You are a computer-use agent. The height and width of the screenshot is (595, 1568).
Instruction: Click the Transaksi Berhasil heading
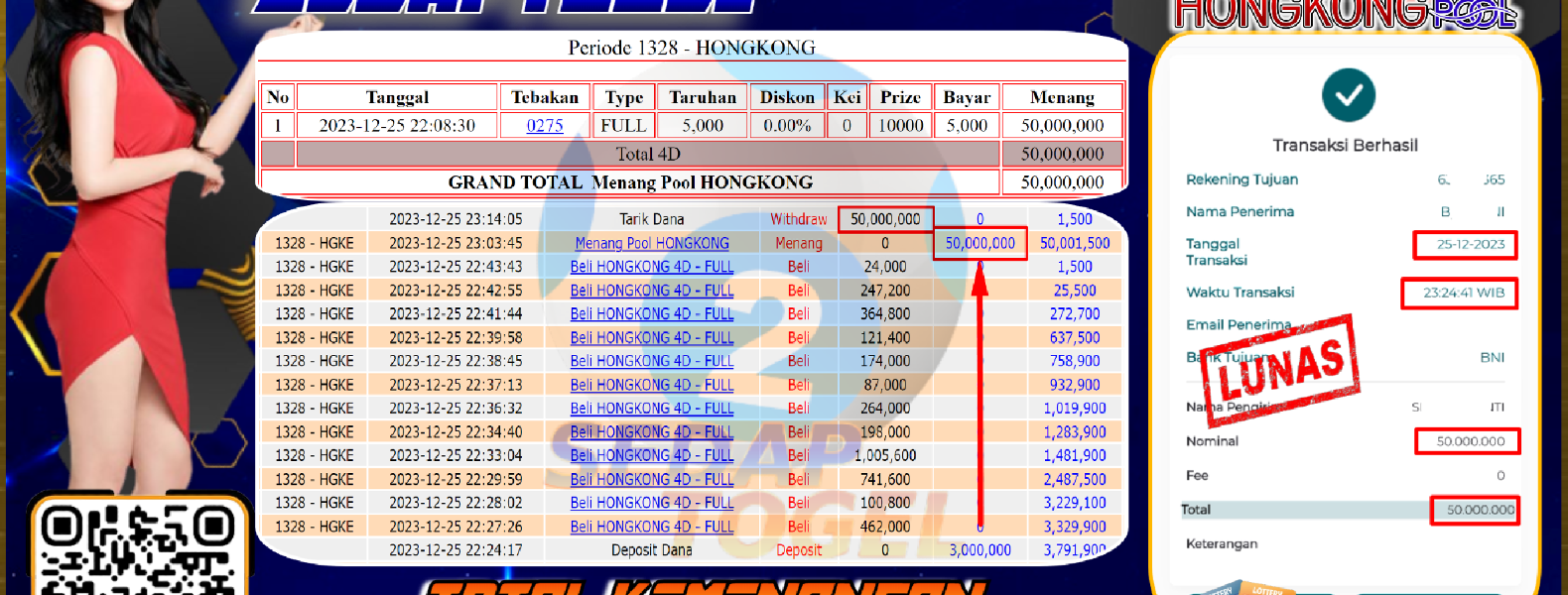pos(1346,146)
